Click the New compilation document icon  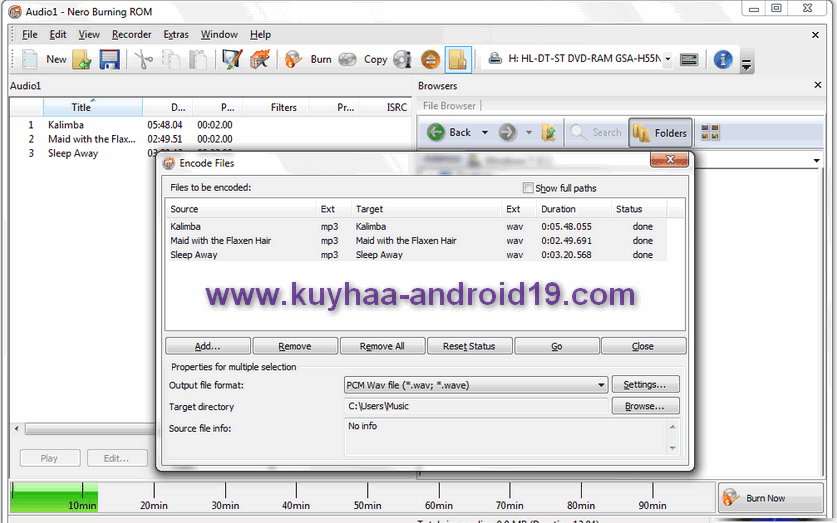30,59
